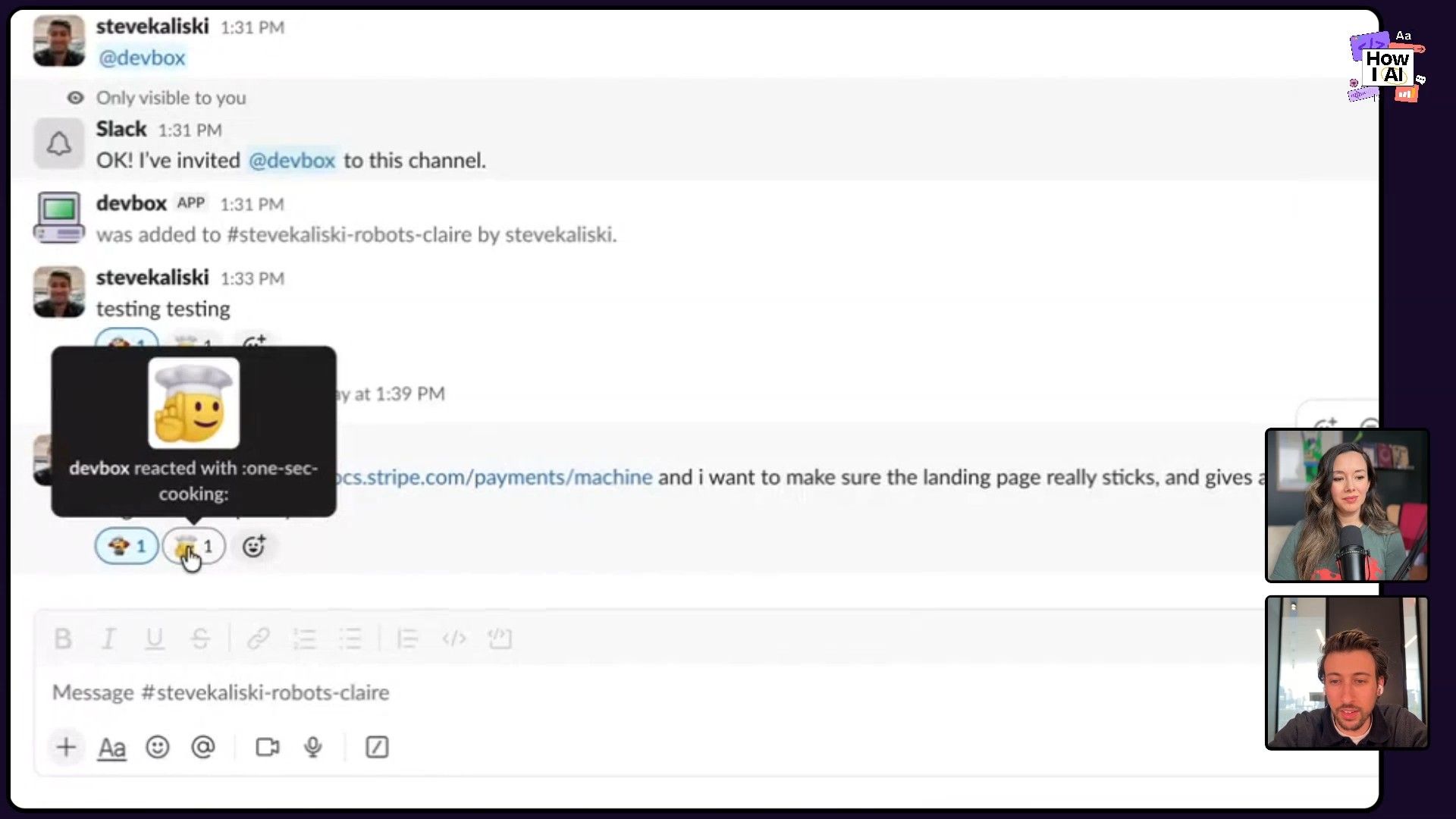This screenshot has width=1456, height=819.
Task: Start an ordered list
Action: [x=304, y=639]
